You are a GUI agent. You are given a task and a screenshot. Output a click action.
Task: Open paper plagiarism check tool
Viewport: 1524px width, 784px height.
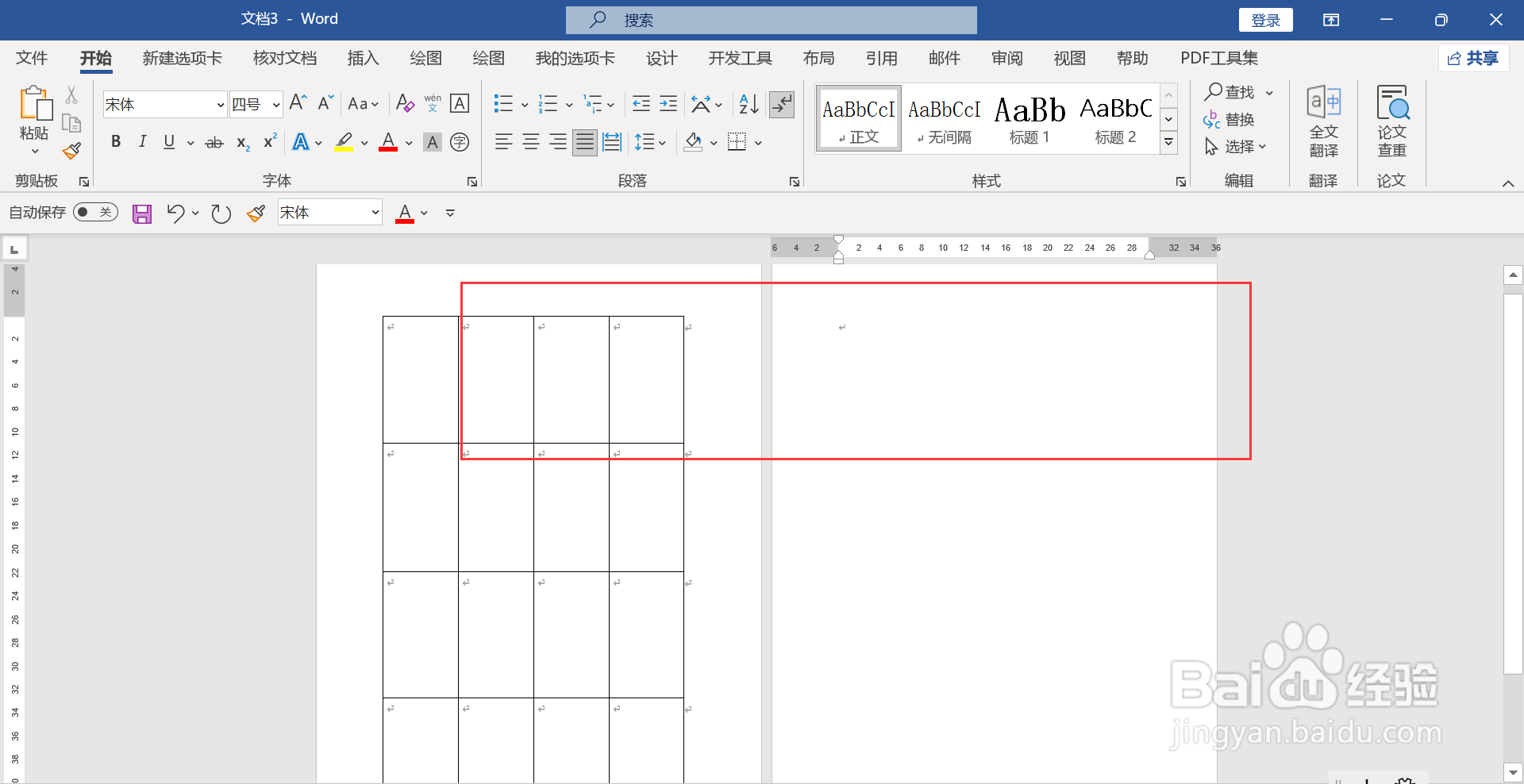[1391, 121]
